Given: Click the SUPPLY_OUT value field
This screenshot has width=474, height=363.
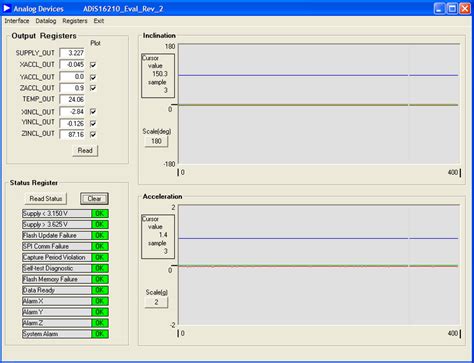Looking at the screenshot, I should coord(72,53).
